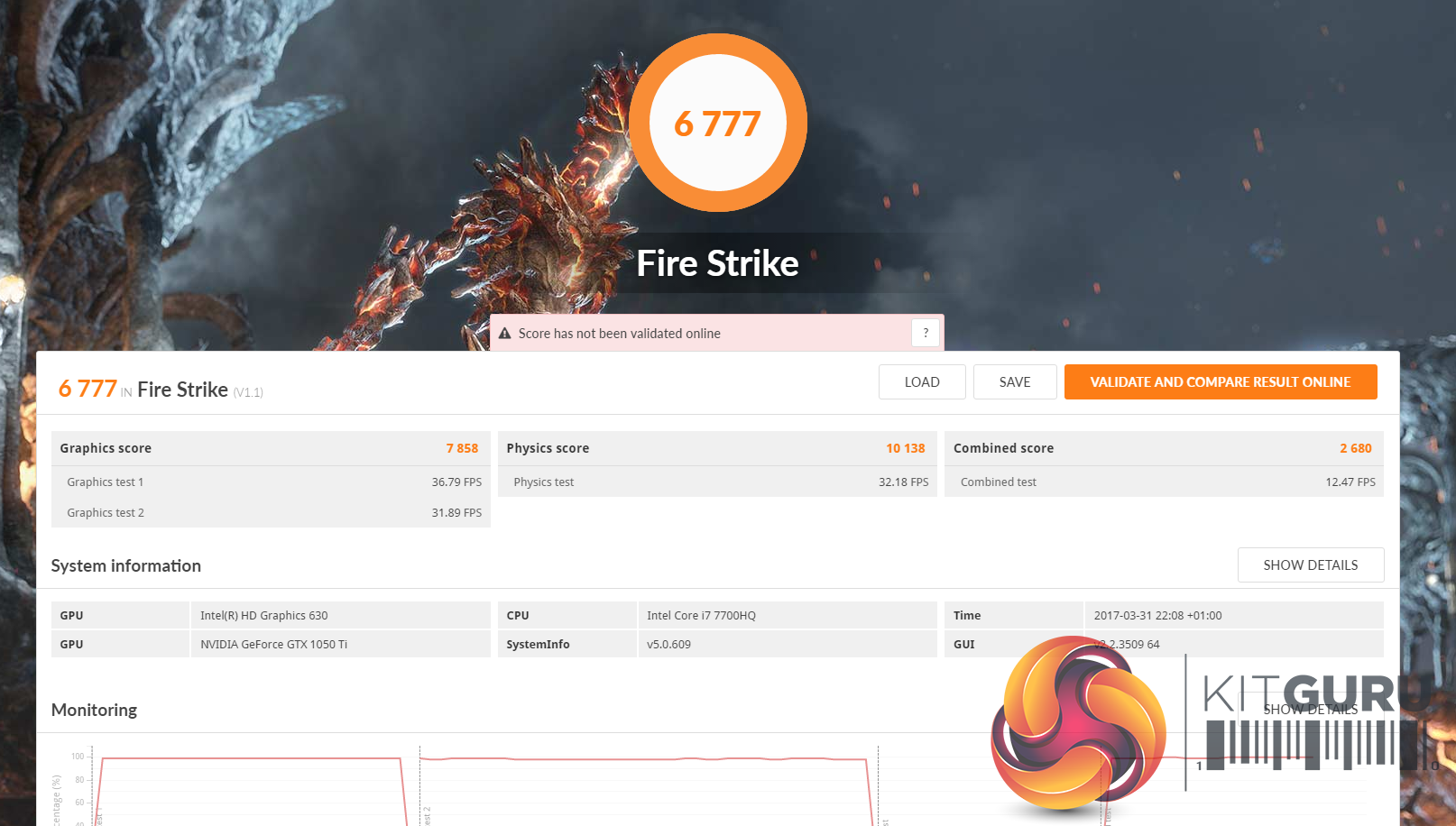Select Intel(R) HD Graphics 630 cell
Image resolution: width=1456 pixels, height=826 pixels.
(340, 615)
